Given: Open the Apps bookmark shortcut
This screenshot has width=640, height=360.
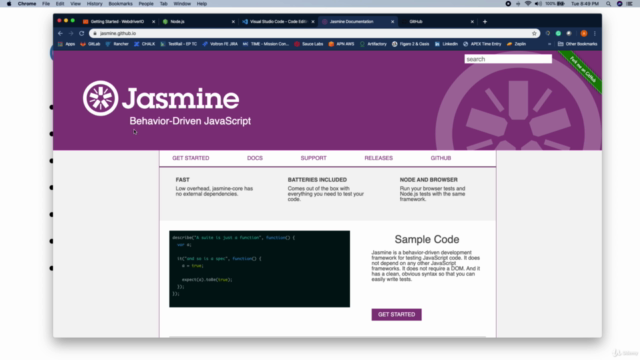Looking at the screenshot, I should click(67, 44).
